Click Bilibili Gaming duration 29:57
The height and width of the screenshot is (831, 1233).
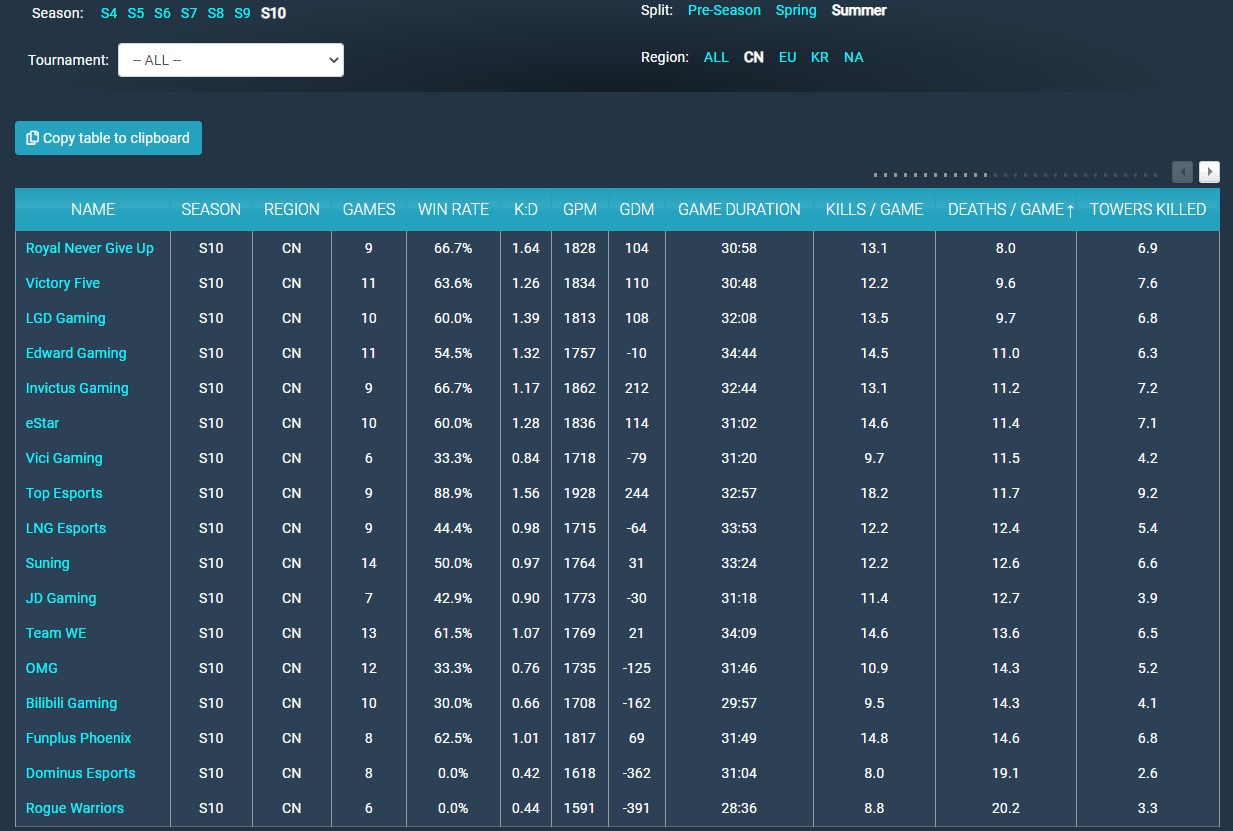pos(739,703)
